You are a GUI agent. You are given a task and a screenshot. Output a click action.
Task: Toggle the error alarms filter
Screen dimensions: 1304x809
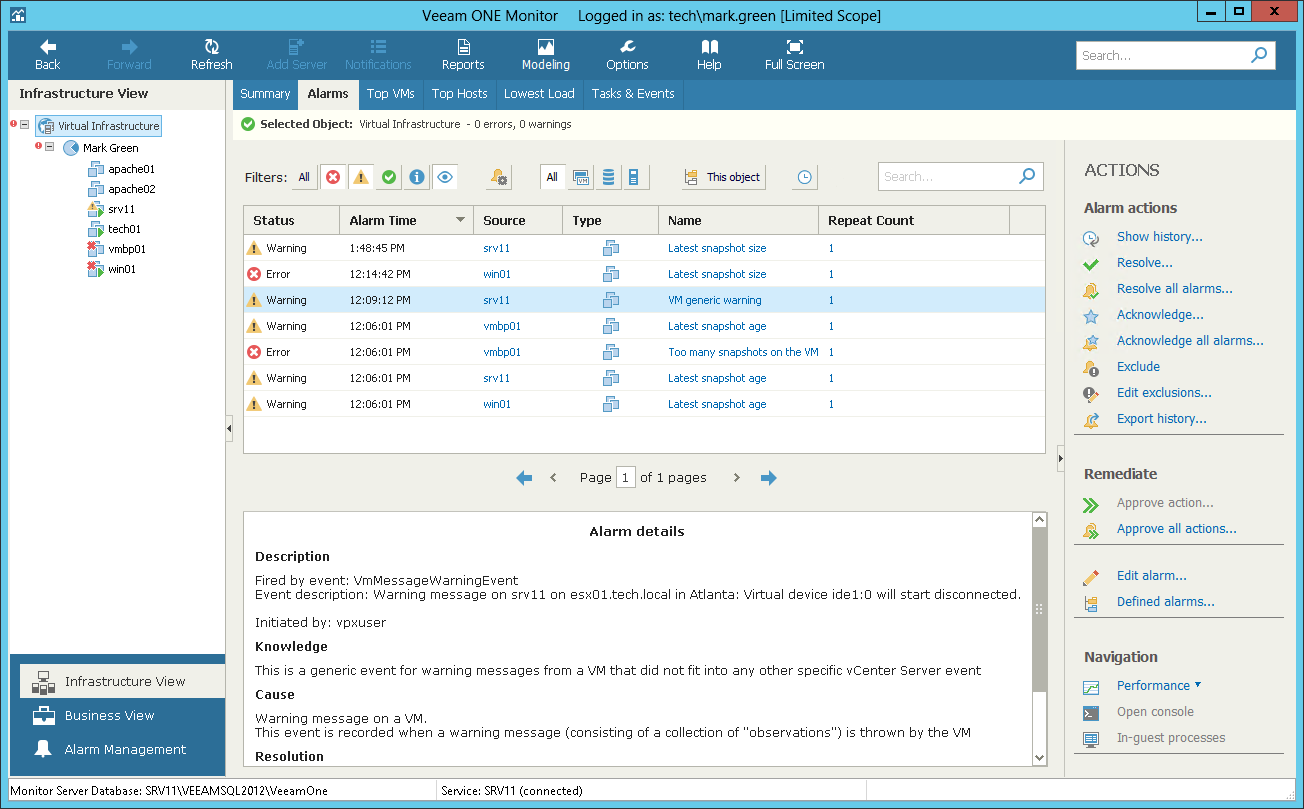pyautogui.click(x=333, y=177)
